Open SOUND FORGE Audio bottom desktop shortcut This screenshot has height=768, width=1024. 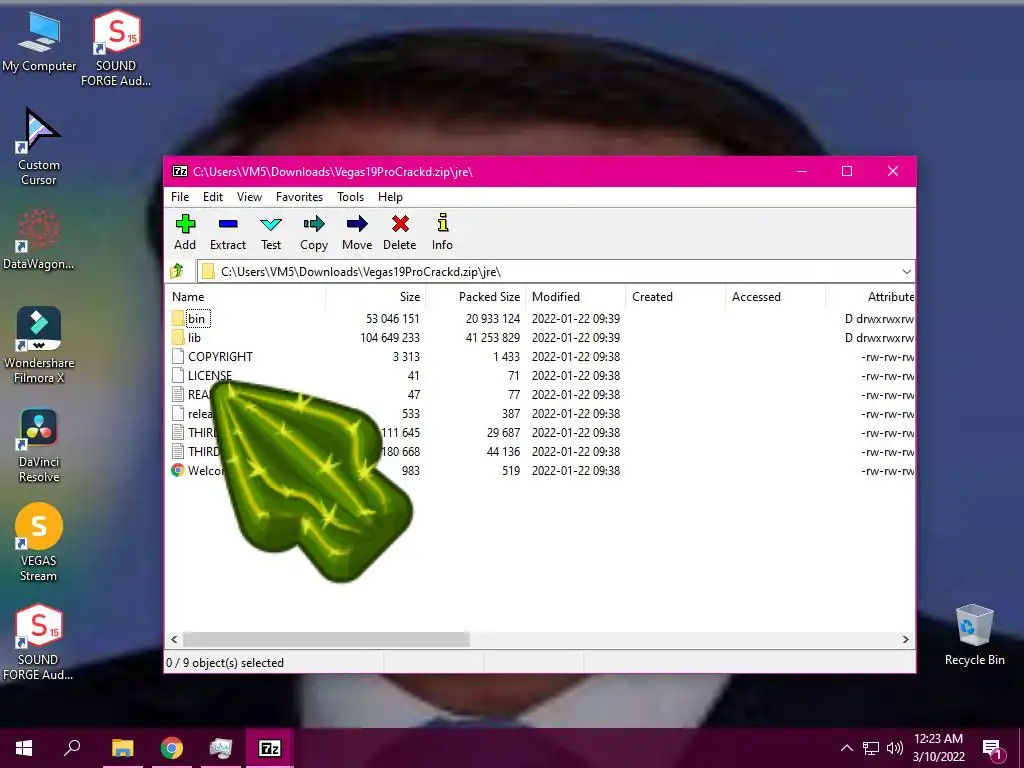(39, 643)
